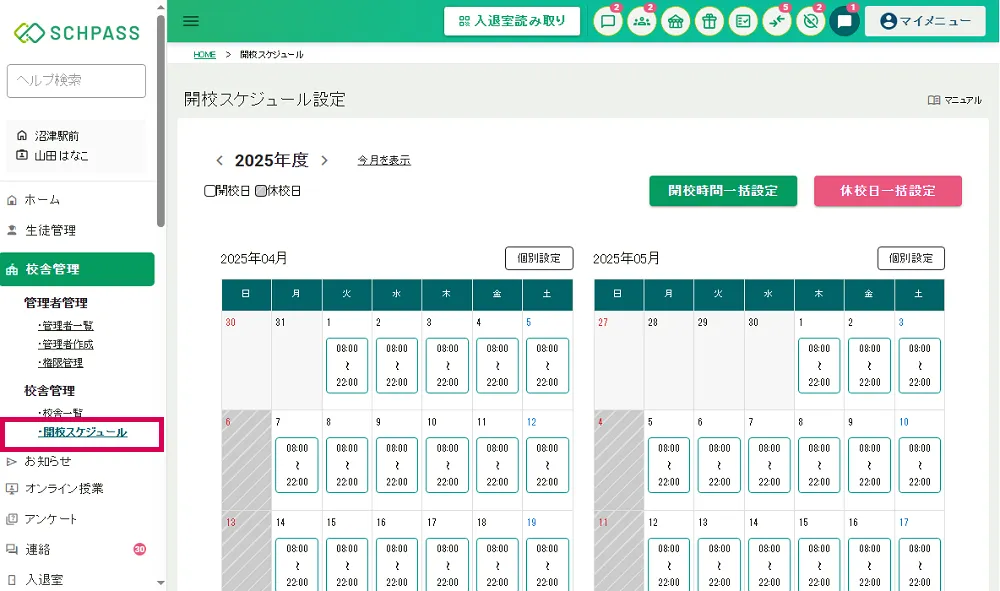Click the speech bubble outline icon in header
This screenshot has width=1000, height=591.
coord(608,22)
